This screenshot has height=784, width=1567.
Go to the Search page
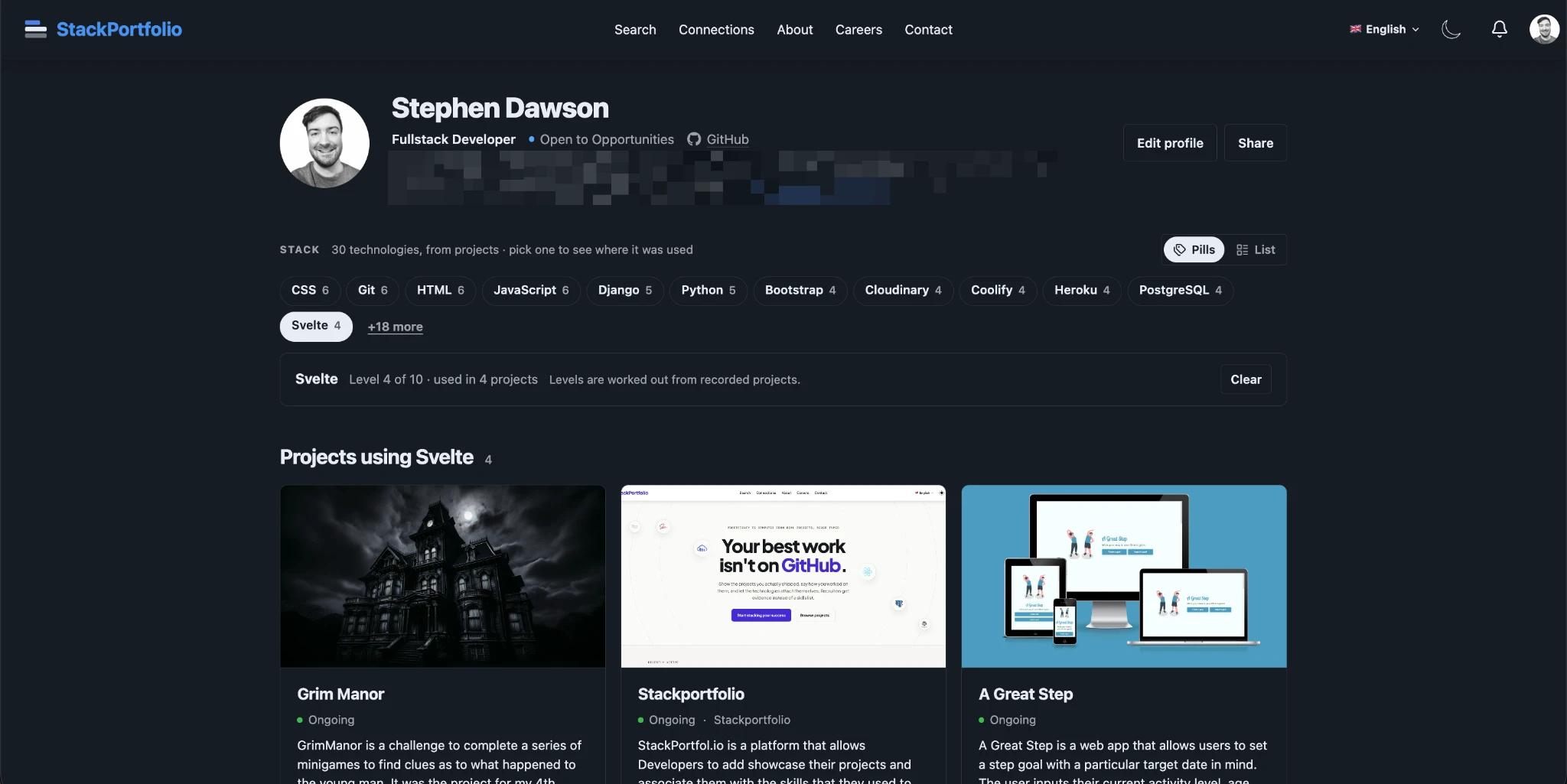click(635, 29)
